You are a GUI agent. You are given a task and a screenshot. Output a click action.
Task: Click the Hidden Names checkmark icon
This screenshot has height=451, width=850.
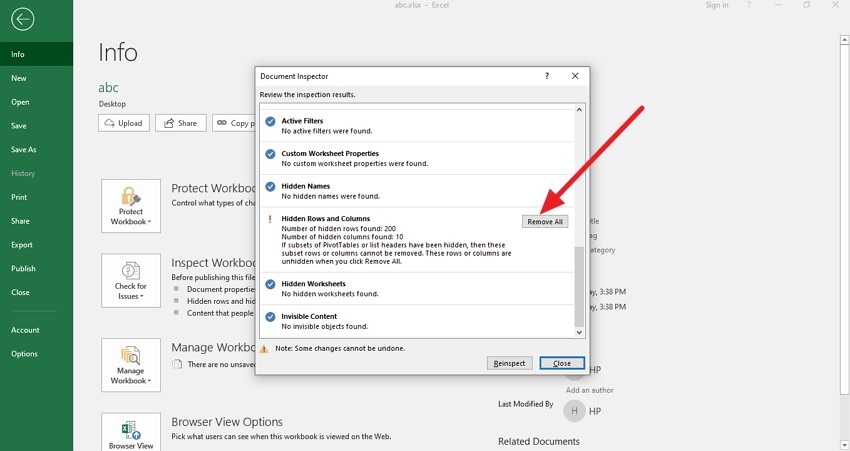coord(270,186)
